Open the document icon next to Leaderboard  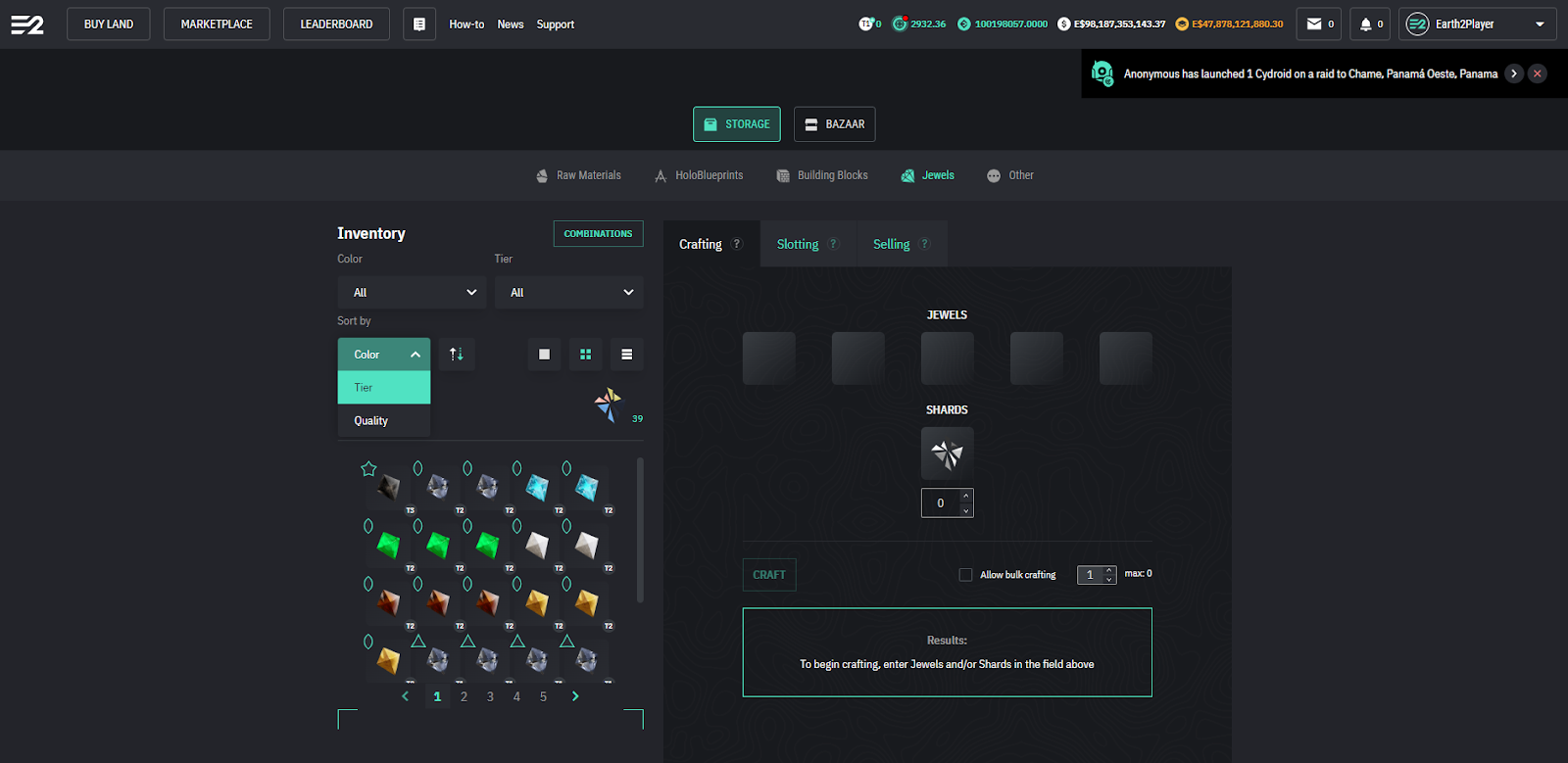[x=419, y=24]
